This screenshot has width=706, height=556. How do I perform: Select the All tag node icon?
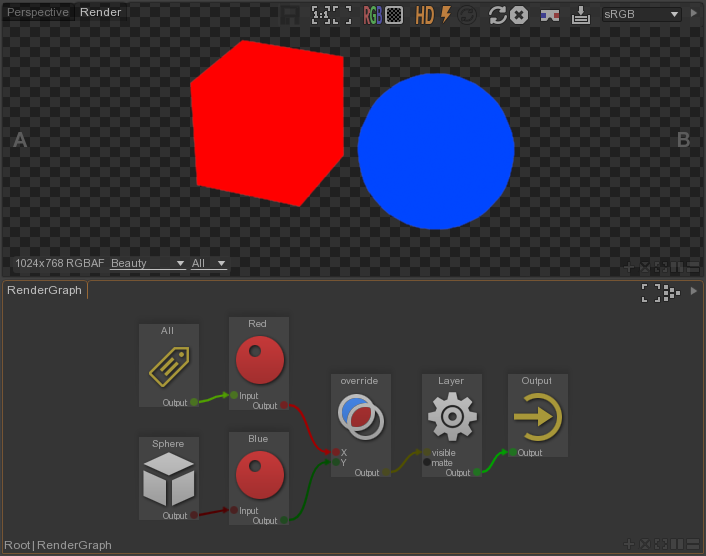[x=169, y=367]
